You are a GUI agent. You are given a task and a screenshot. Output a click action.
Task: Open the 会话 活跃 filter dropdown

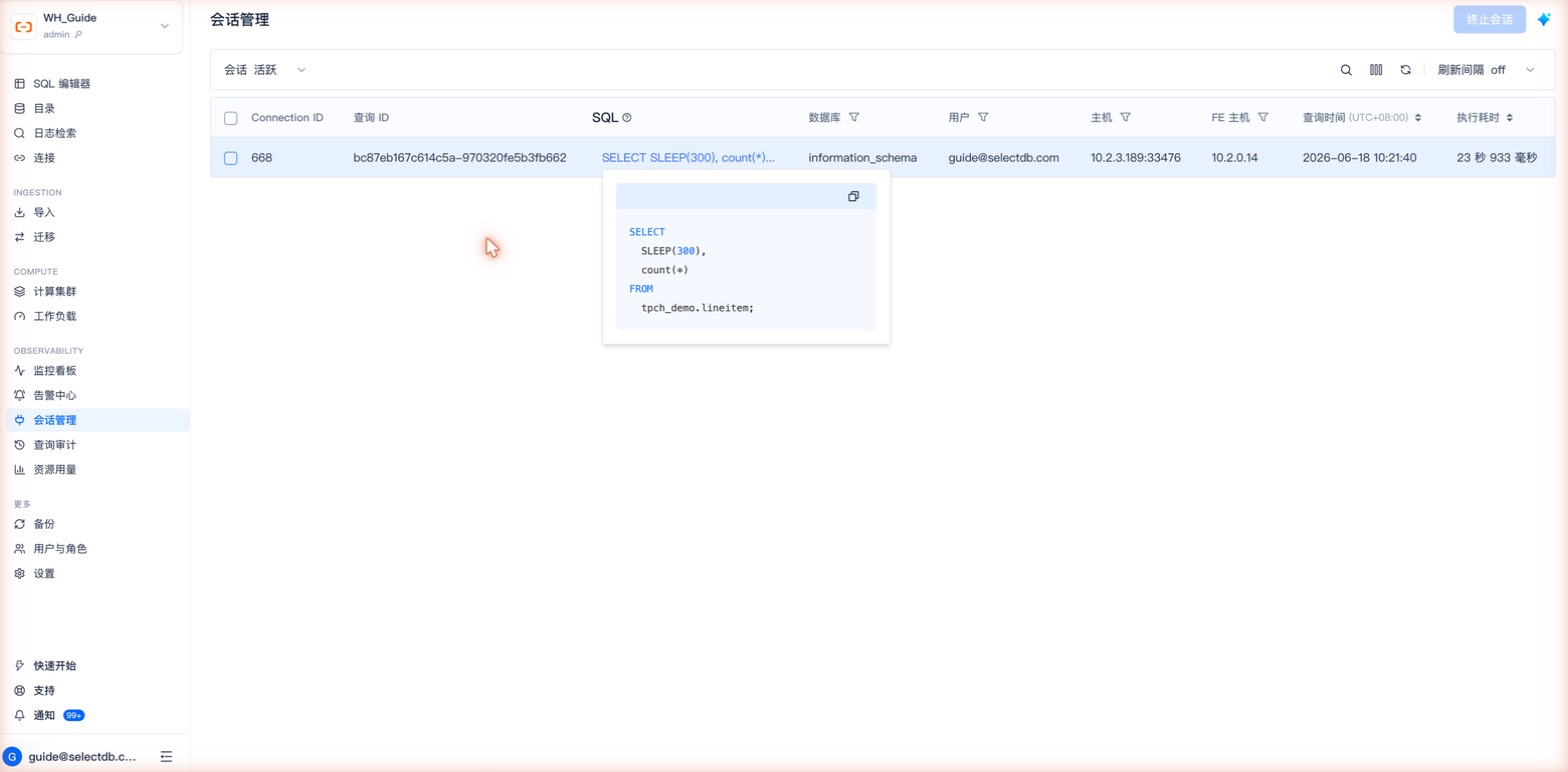coord(265,70)
